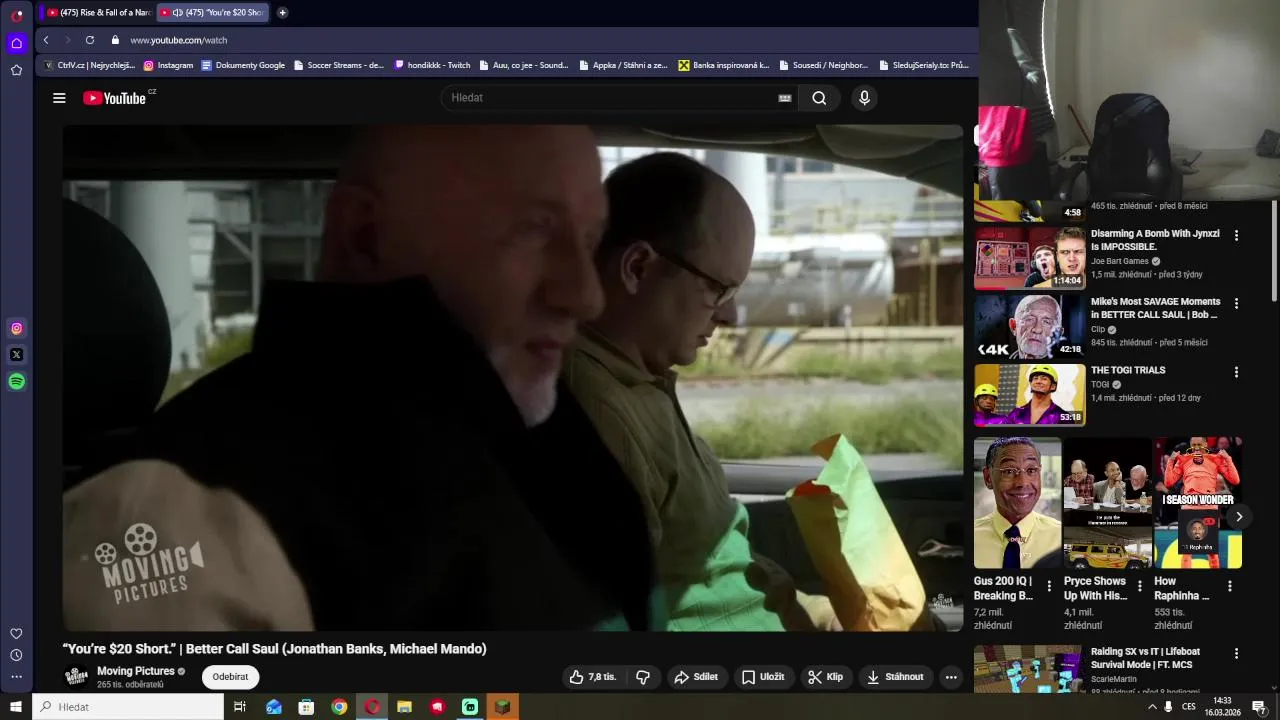Save the video with Uložit
Screen dimensions: 1280x720
pyautogui.click(x=762, y=677)
